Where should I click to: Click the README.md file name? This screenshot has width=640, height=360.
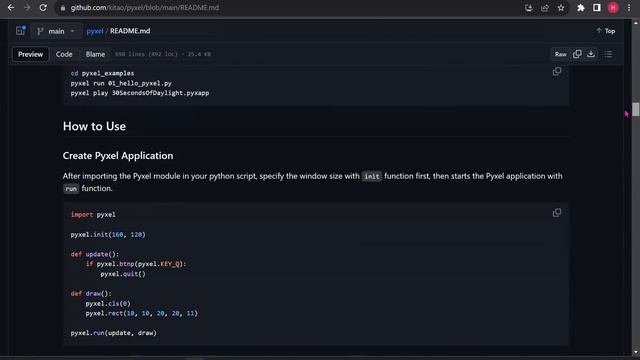coord(130,31)
